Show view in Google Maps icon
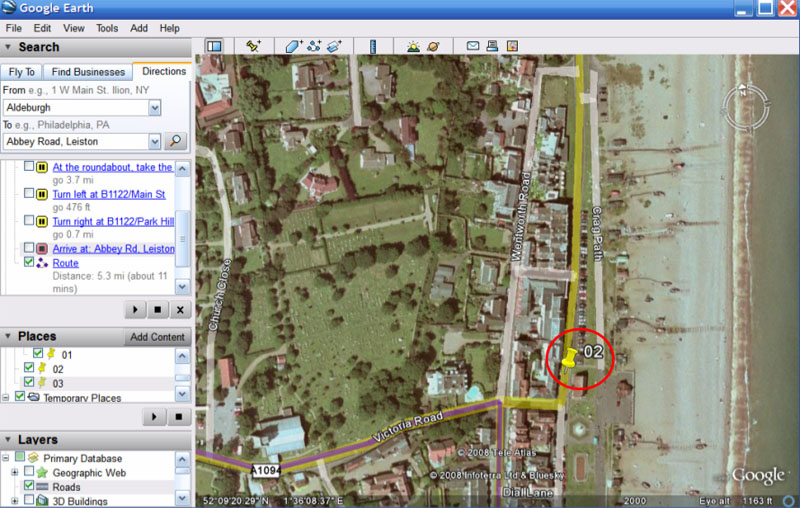 click(x=512, y=46)
